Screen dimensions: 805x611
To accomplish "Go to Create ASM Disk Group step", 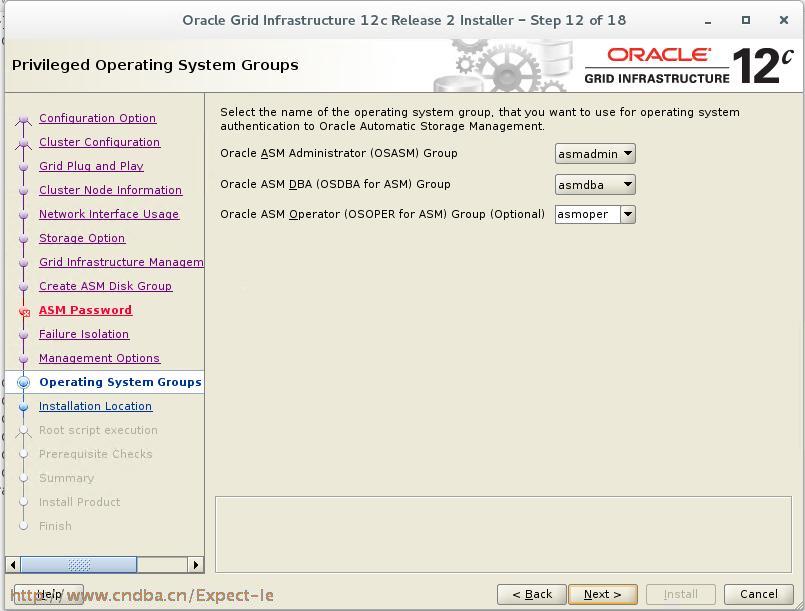I will 105,286.
